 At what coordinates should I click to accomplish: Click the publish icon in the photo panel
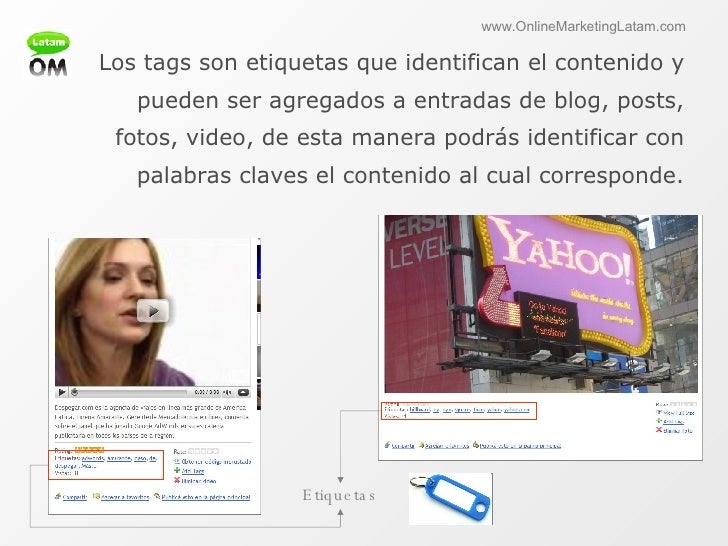tap(476, 445)
